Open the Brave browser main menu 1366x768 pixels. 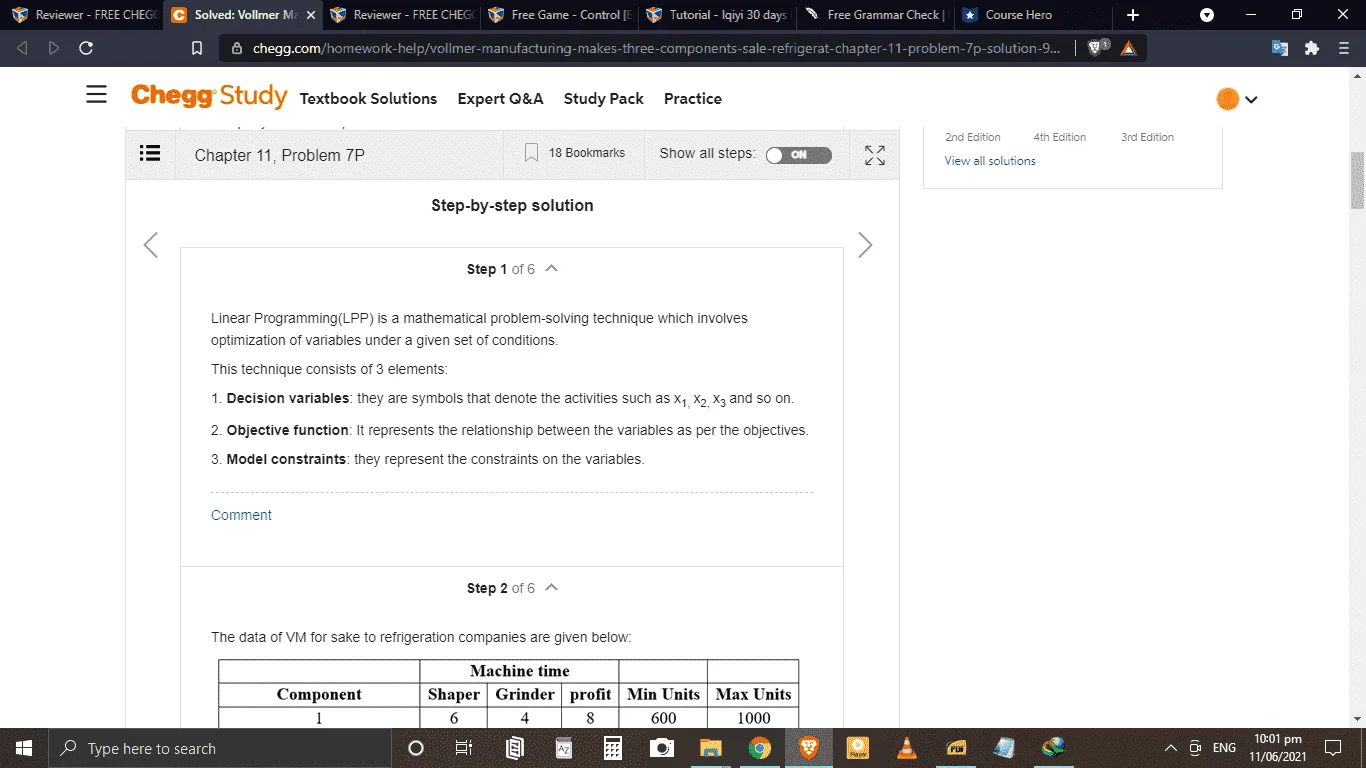pos(1344,48)
